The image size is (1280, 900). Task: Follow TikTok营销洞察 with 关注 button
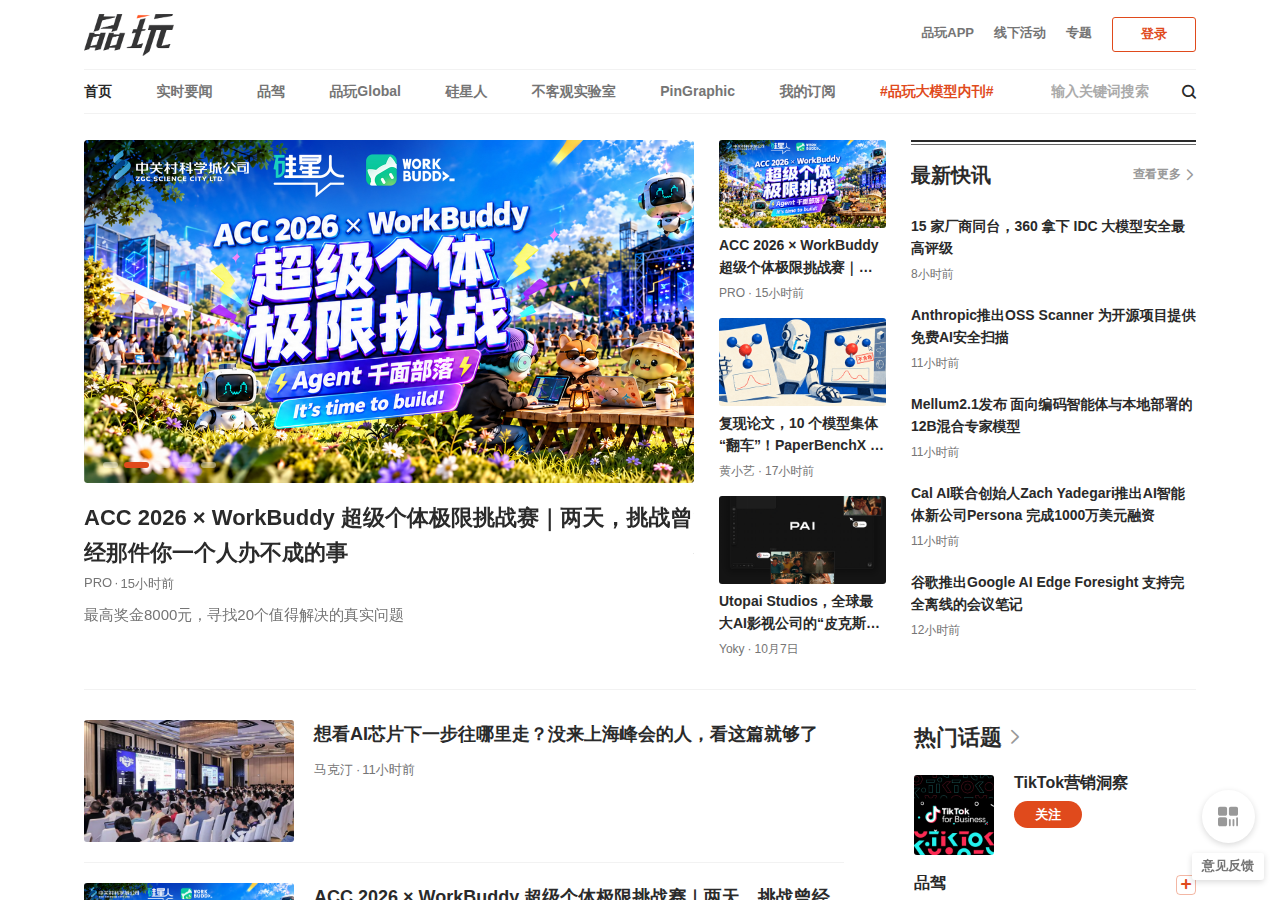1048,814
